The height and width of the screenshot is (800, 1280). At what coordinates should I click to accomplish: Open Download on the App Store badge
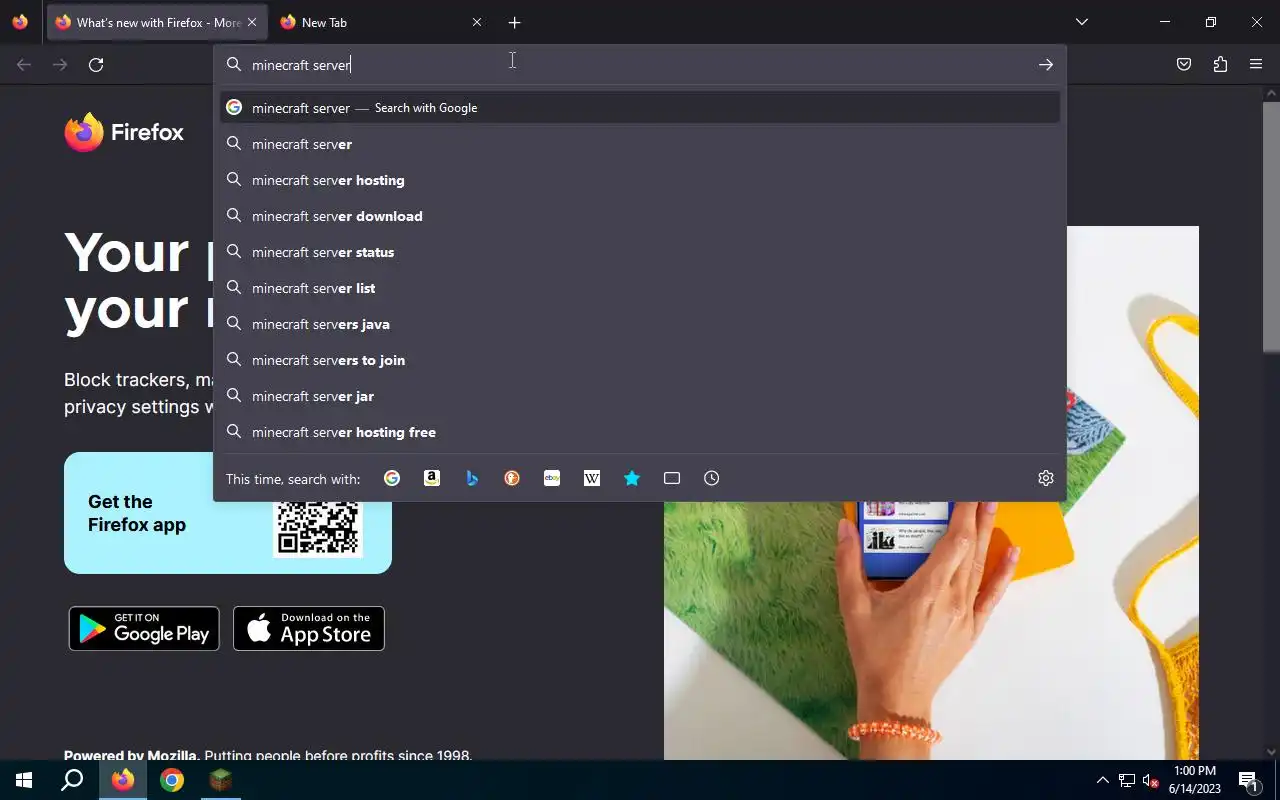[x=309, y=629]
